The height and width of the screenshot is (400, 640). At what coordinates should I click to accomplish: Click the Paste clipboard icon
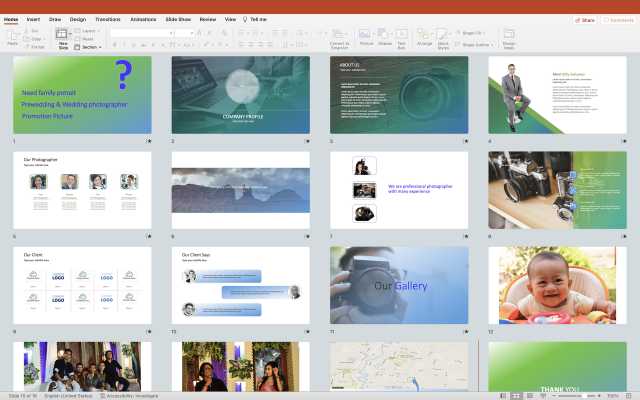point(13,36)
